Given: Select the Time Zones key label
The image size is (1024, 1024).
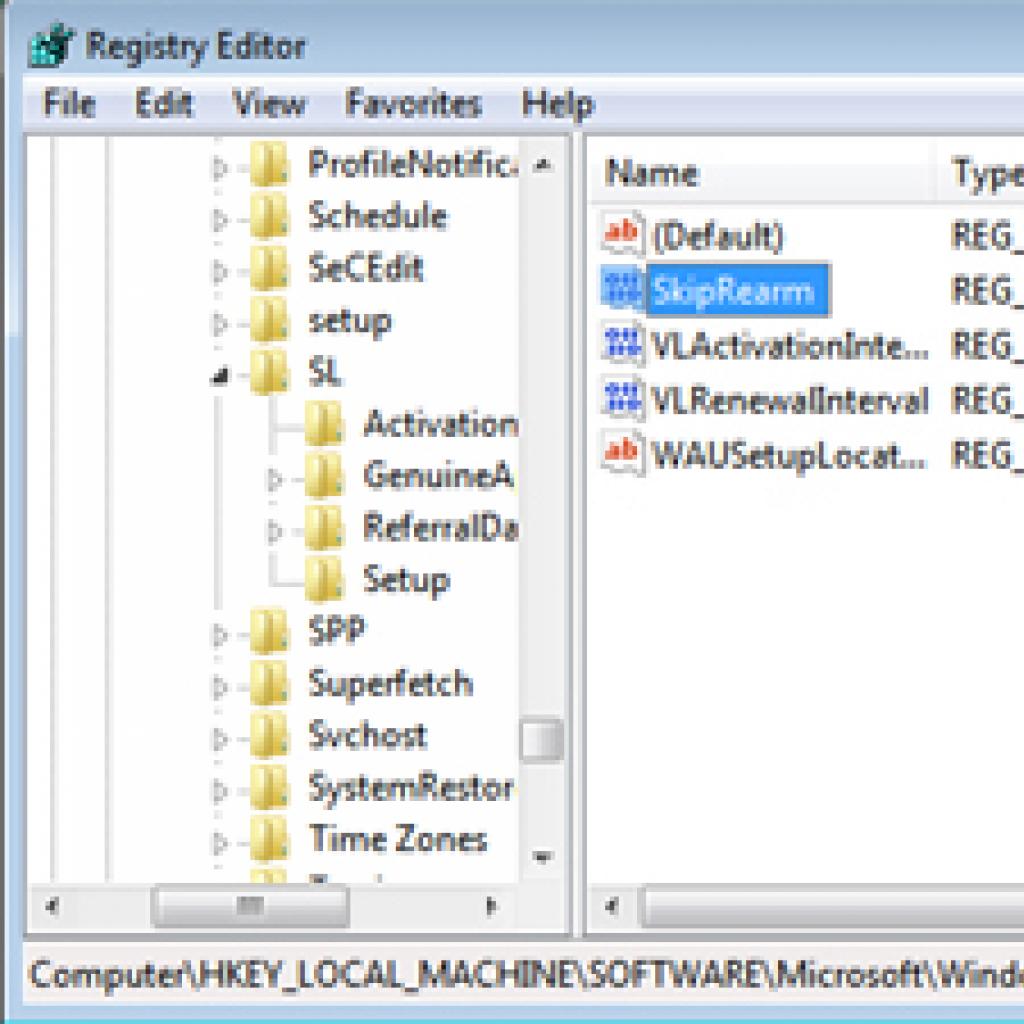Looking at the screenshot, I should pyautogui.click(x=398, y=840).
